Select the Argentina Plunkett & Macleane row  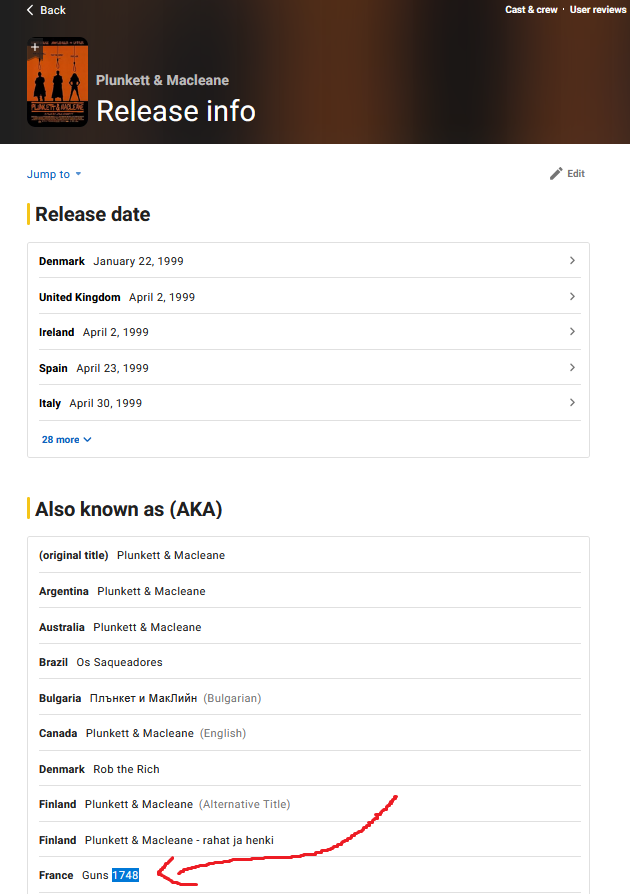(x=310, y=591)
